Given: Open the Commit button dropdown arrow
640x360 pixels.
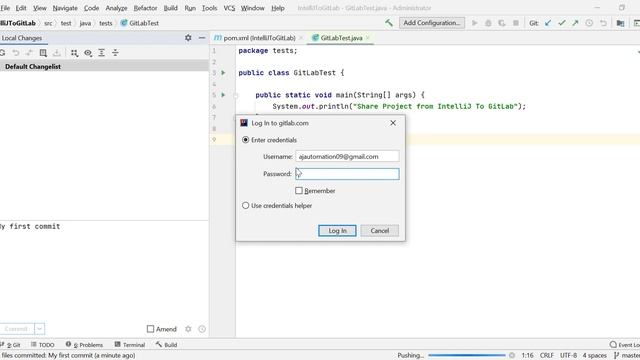Looking at the screenshot, I should pyautogui.click(x=40, y=329).
